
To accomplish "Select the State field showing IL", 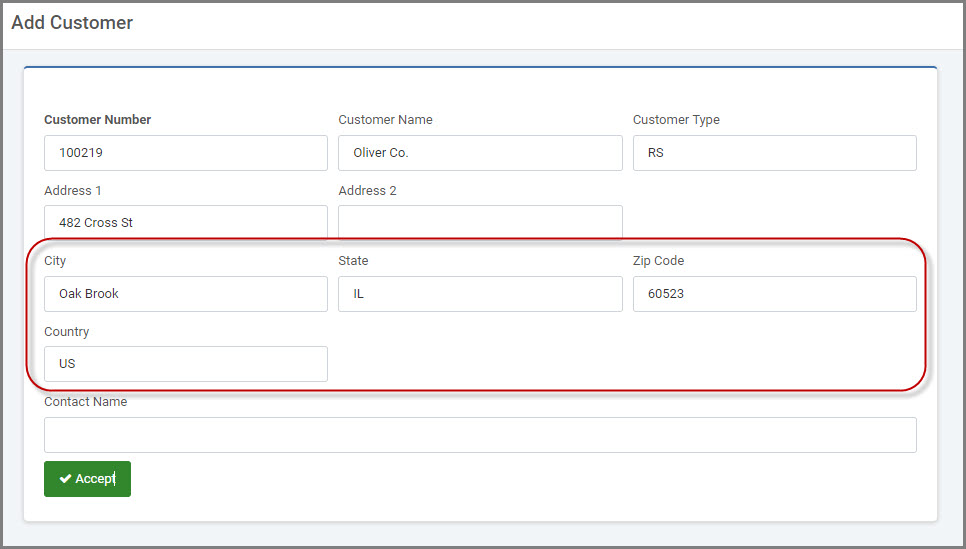I will (480, 294).
